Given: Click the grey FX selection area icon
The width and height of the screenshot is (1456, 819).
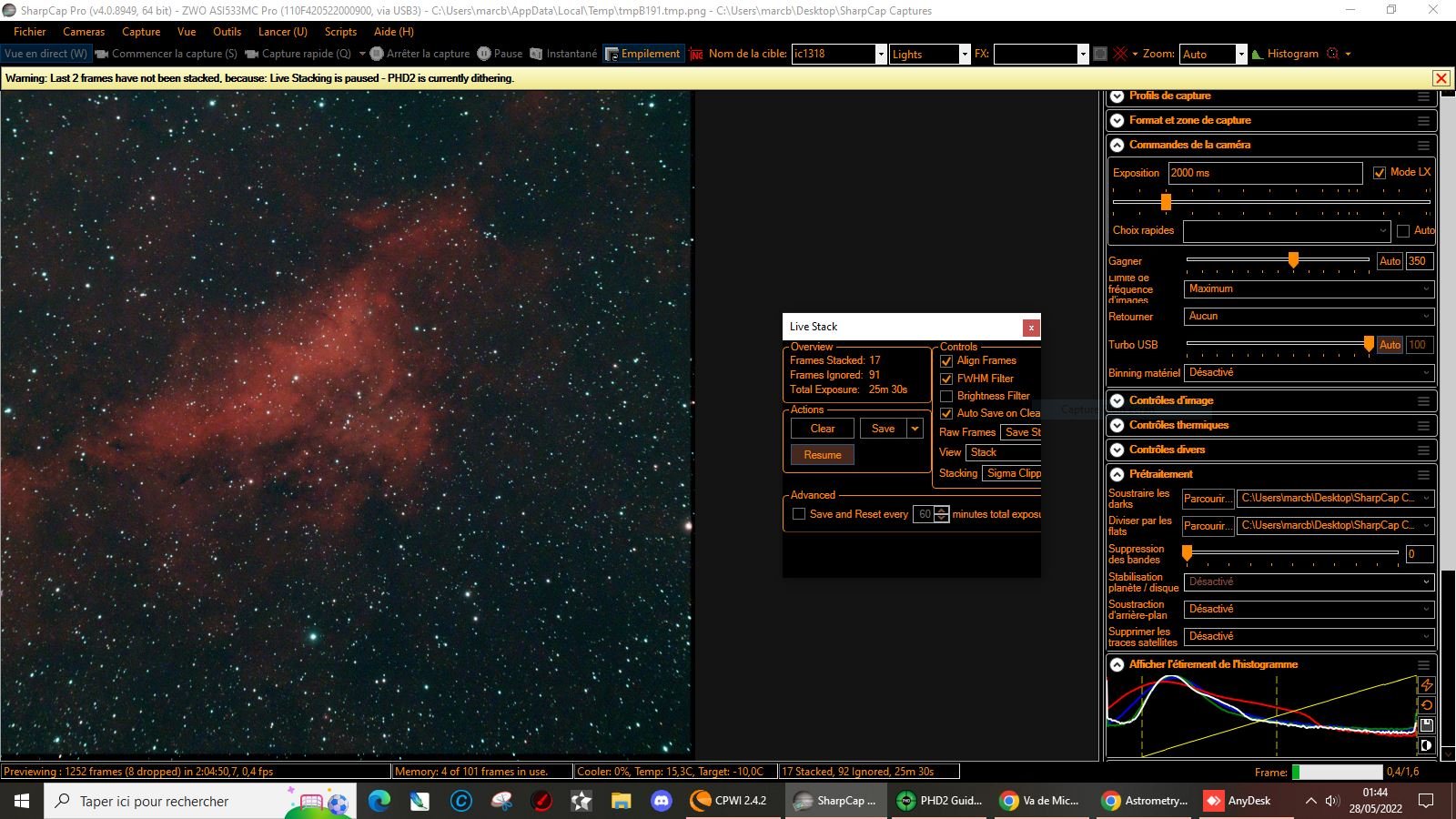Looking at the screenshot, I should tap(1100, 54).
